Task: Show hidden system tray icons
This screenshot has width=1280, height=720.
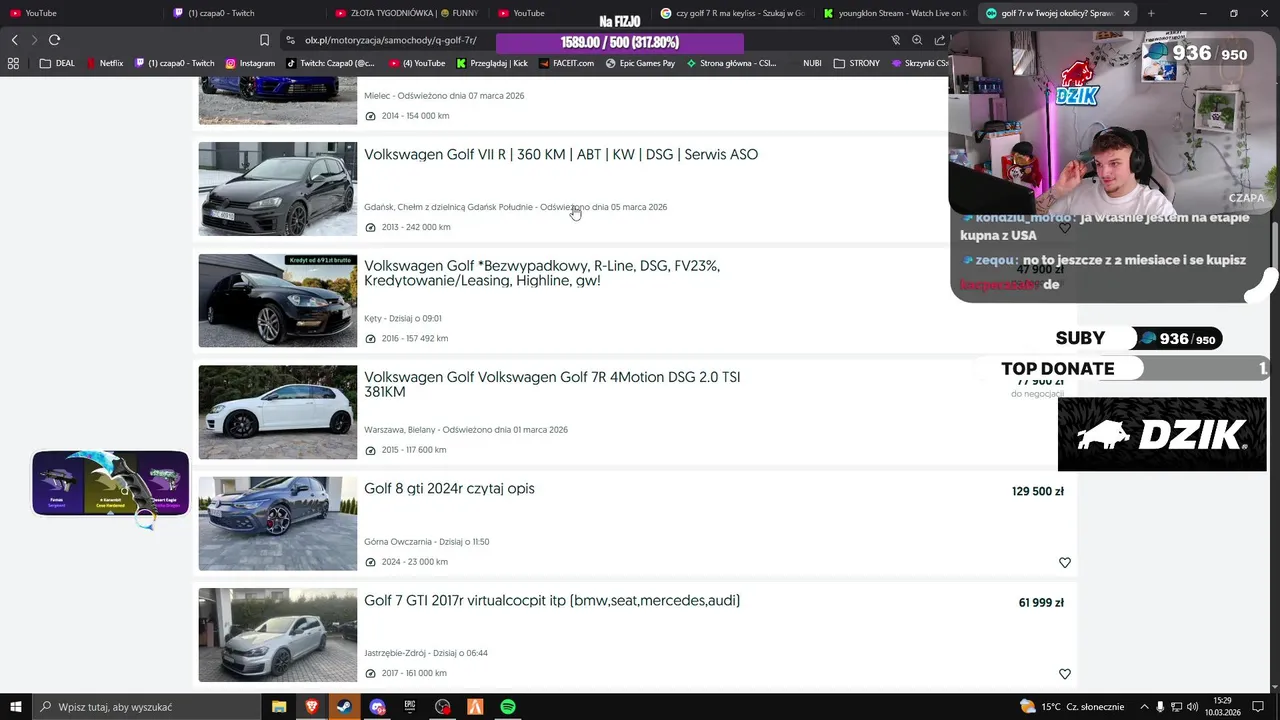Action: [1144, 707]
